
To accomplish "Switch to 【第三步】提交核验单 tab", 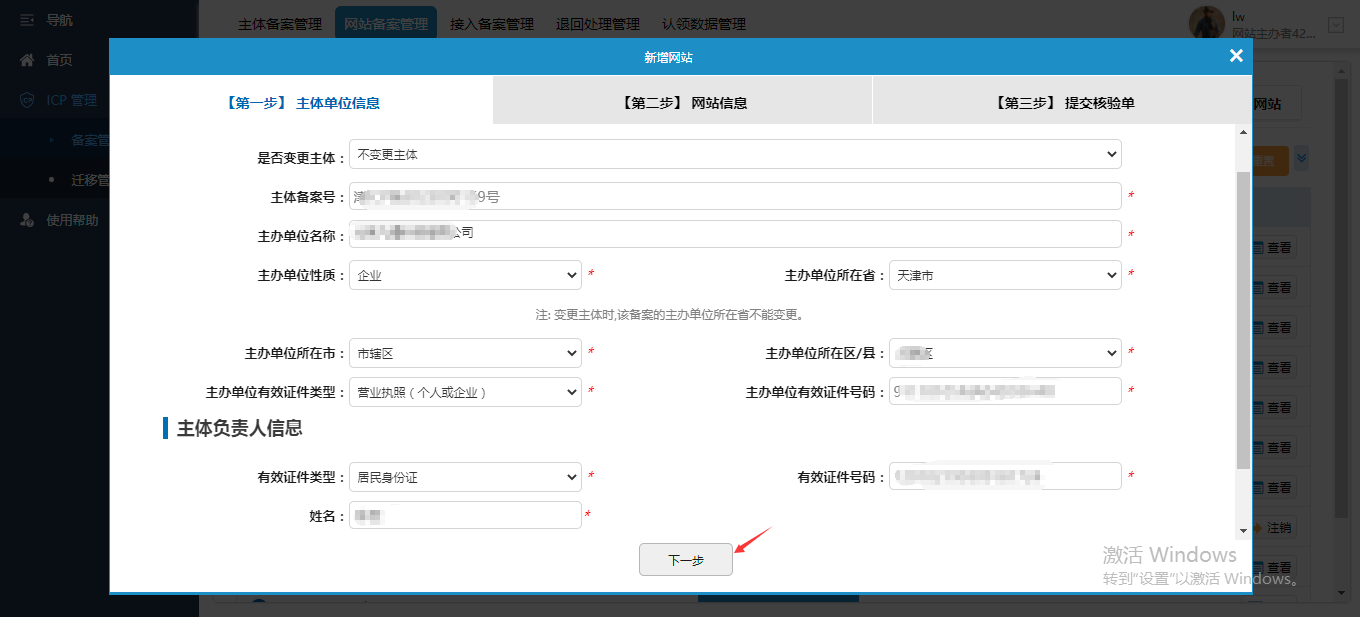I will click(1064, 103).
